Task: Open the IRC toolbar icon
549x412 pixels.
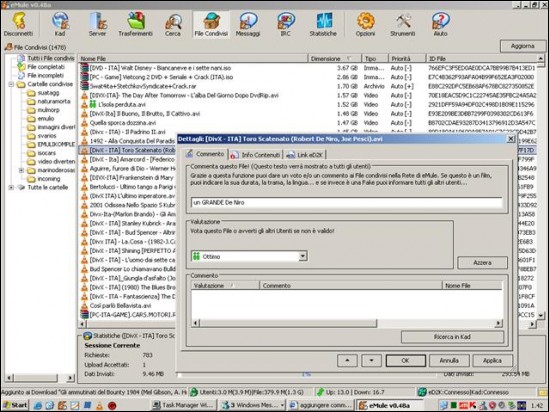Action: coord(285,24)
